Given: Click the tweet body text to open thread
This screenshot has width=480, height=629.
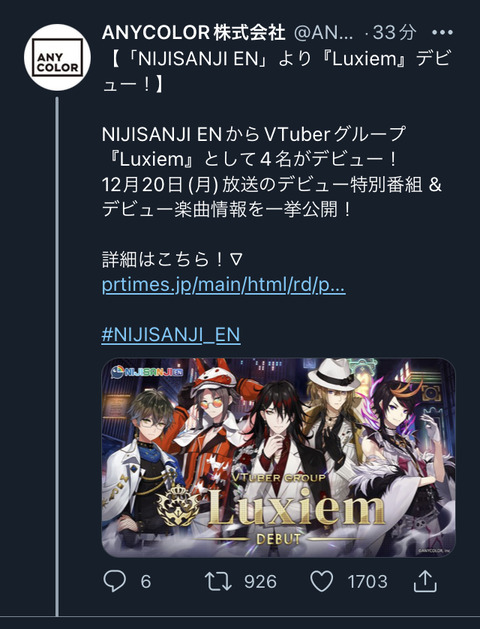Looking at the screenshot, I should point(272,172).
